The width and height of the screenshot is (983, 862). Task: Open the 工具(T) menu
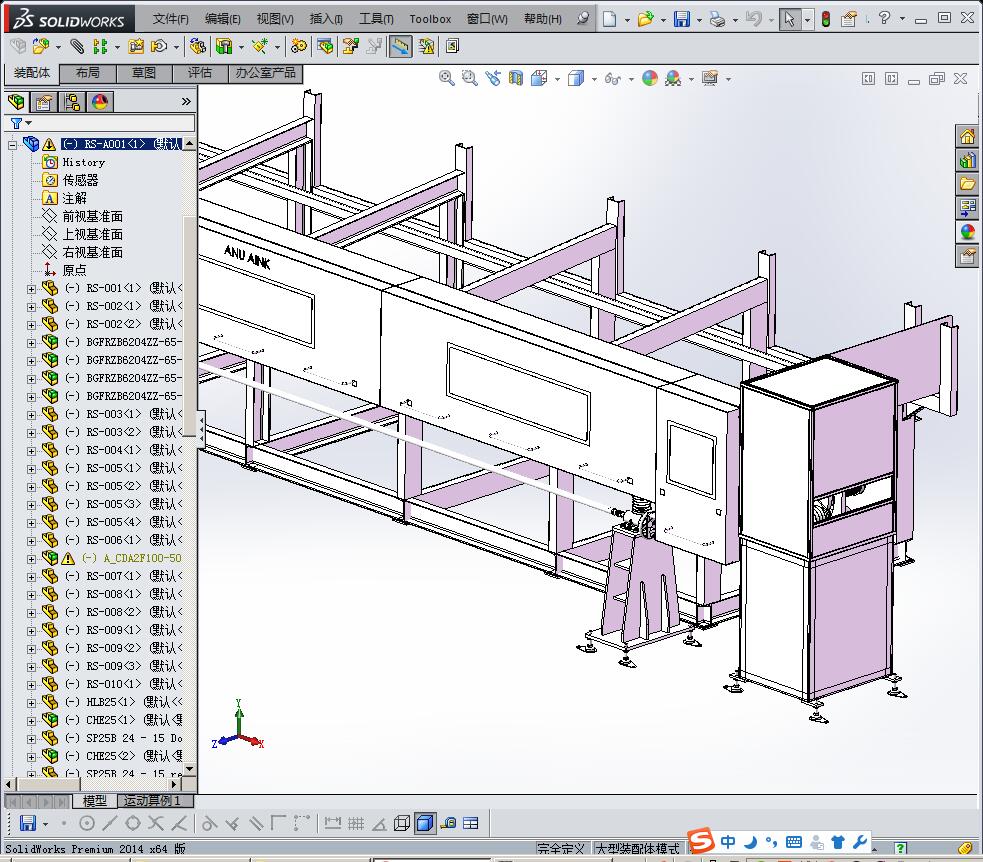coord(376,19)
